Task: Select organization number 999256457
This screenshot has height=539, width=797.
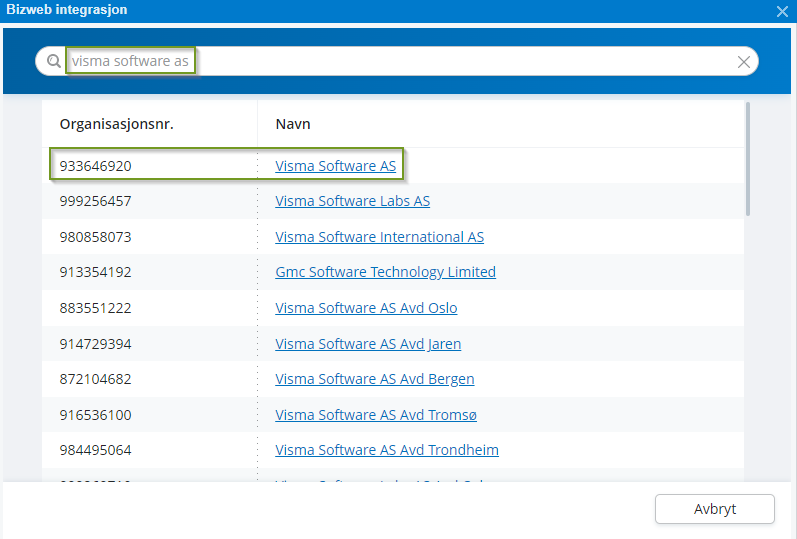Action: pyautogui.click(x=96, y=201)
